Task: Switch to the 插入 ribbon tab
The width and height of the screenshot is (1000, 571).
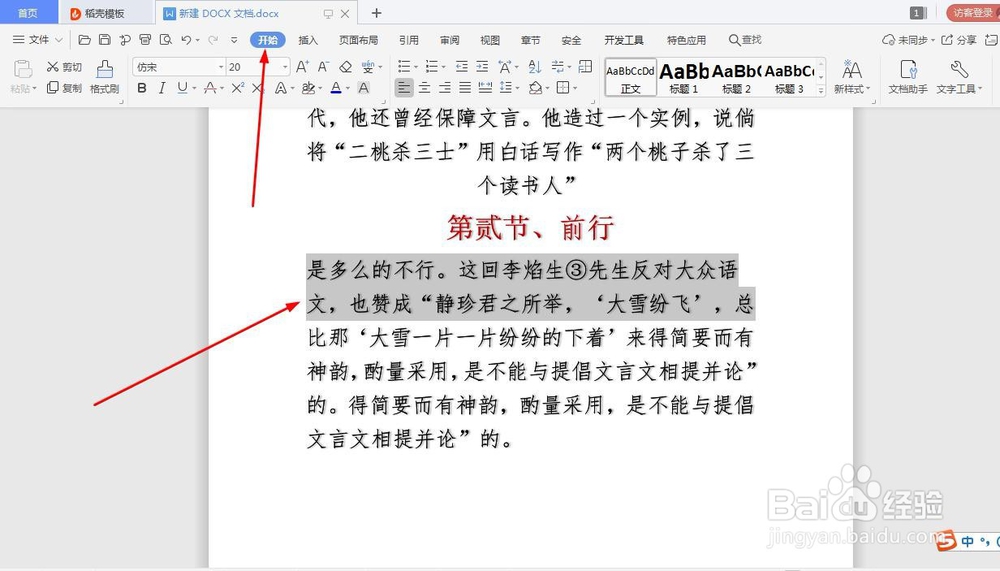Action: 308,40
